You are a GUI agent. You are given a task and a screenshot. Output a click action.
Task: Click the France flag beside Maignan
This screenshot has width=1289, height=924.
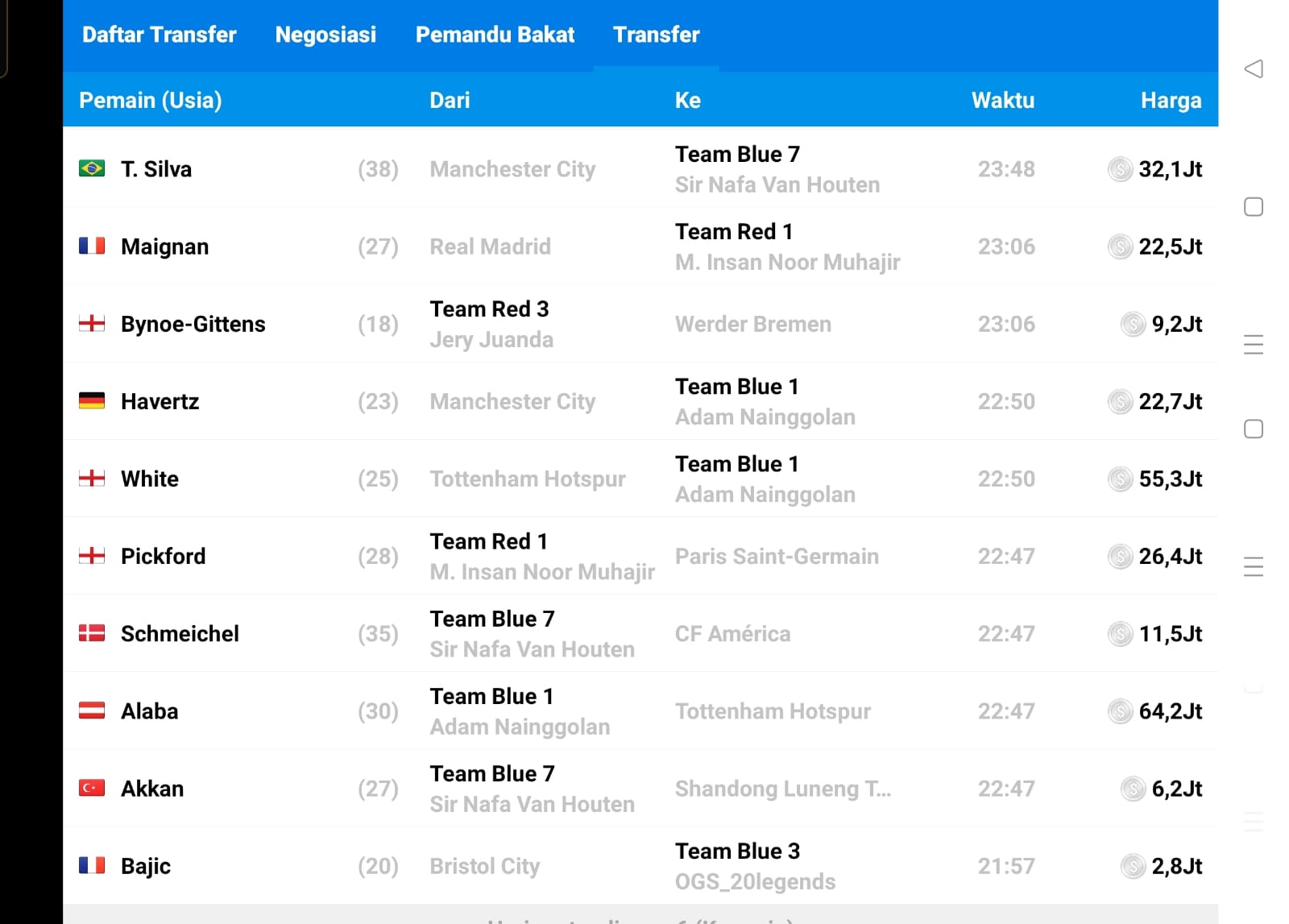(x=92, y=246)
